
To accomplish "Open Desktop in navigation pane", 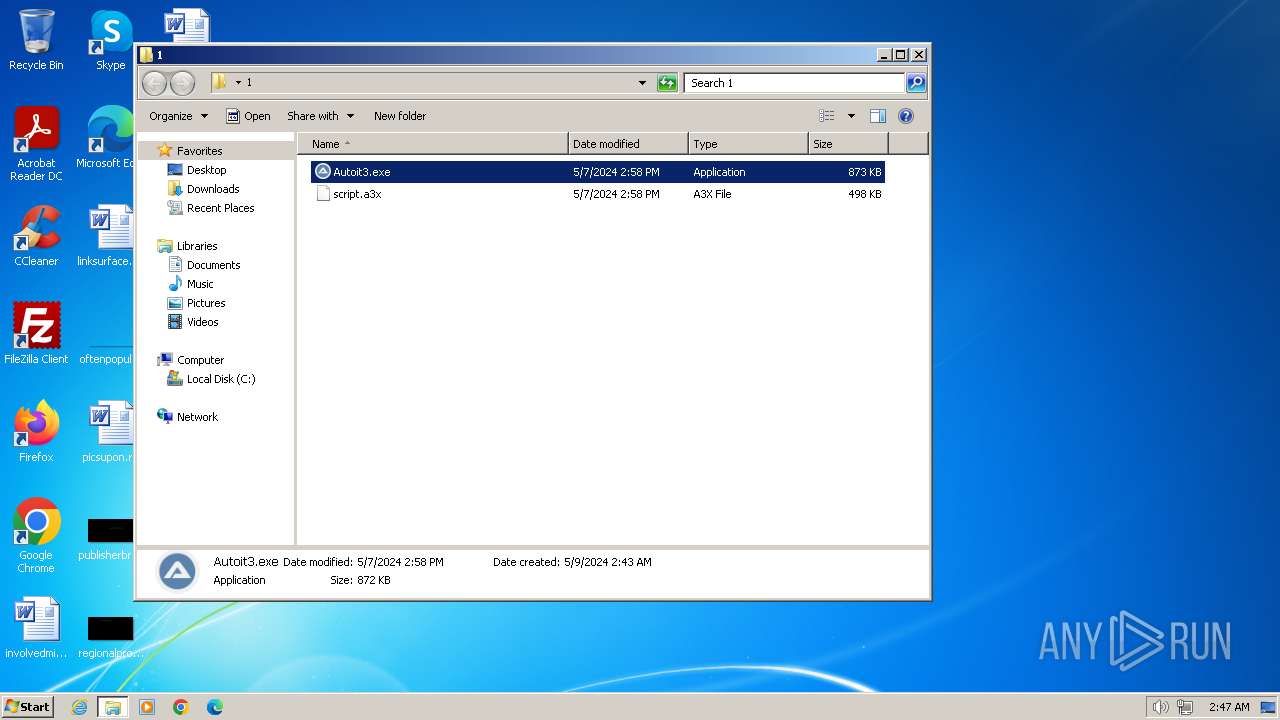I will pos(206,170).
